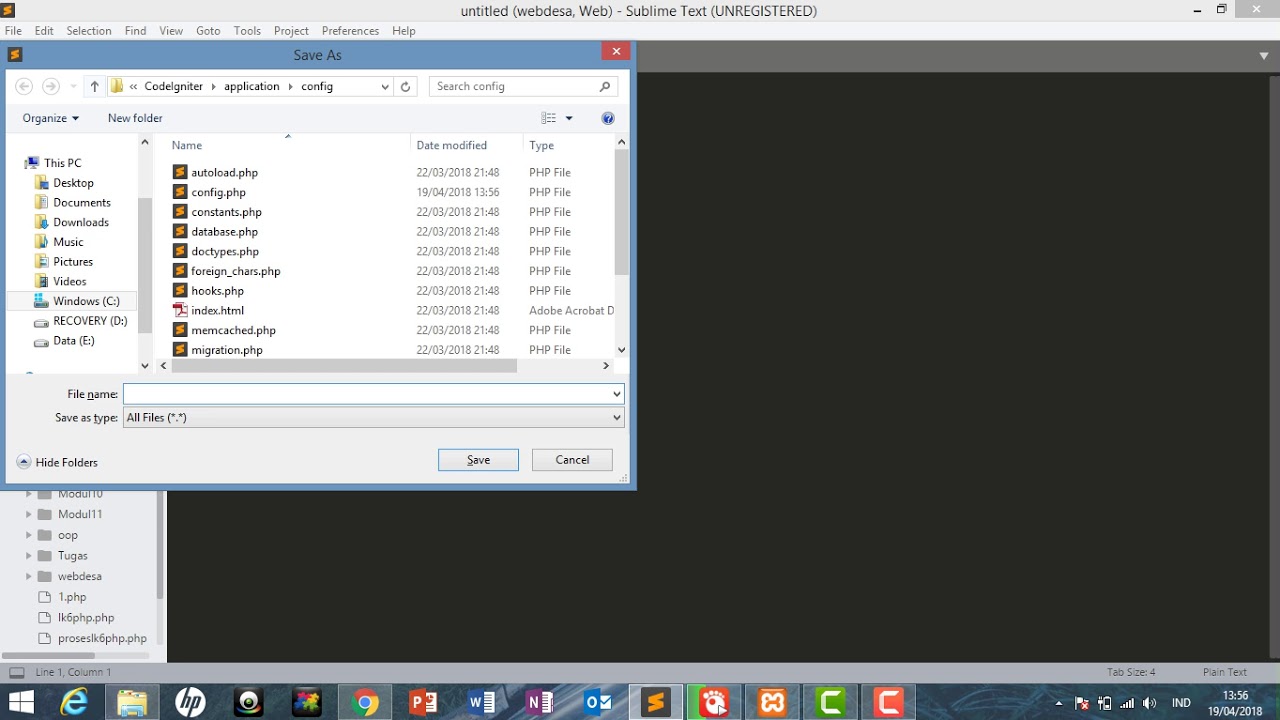1280x720 pixels.
Task: Open the Save as type combo box
Action: (374, 418)
